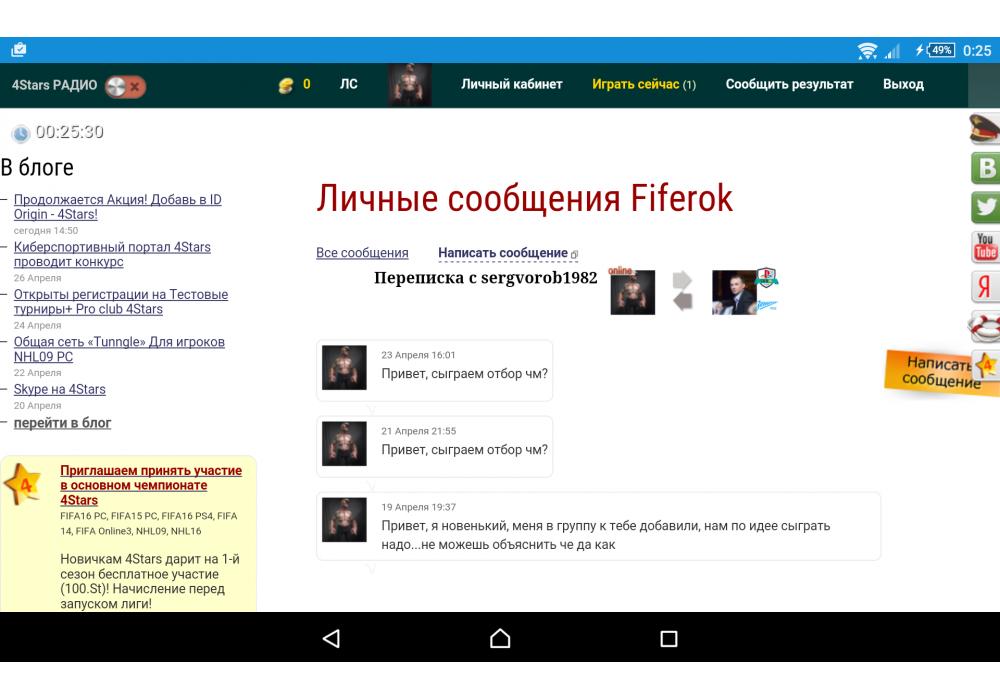
Task: Click the gold coins balance icon
Action: pos(286,86)
